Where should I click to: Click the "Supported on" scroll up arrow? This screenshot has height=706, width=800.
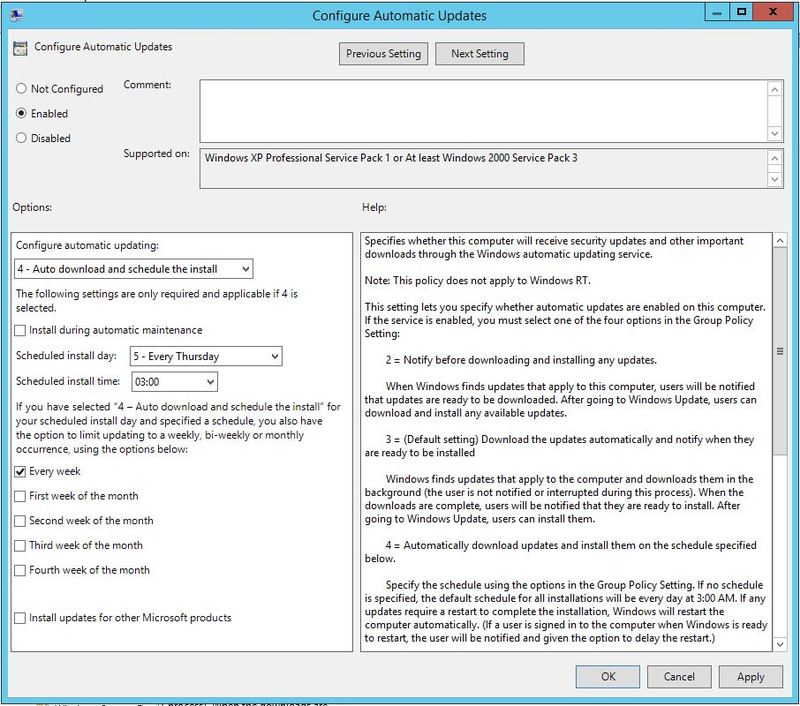[777, 157]
